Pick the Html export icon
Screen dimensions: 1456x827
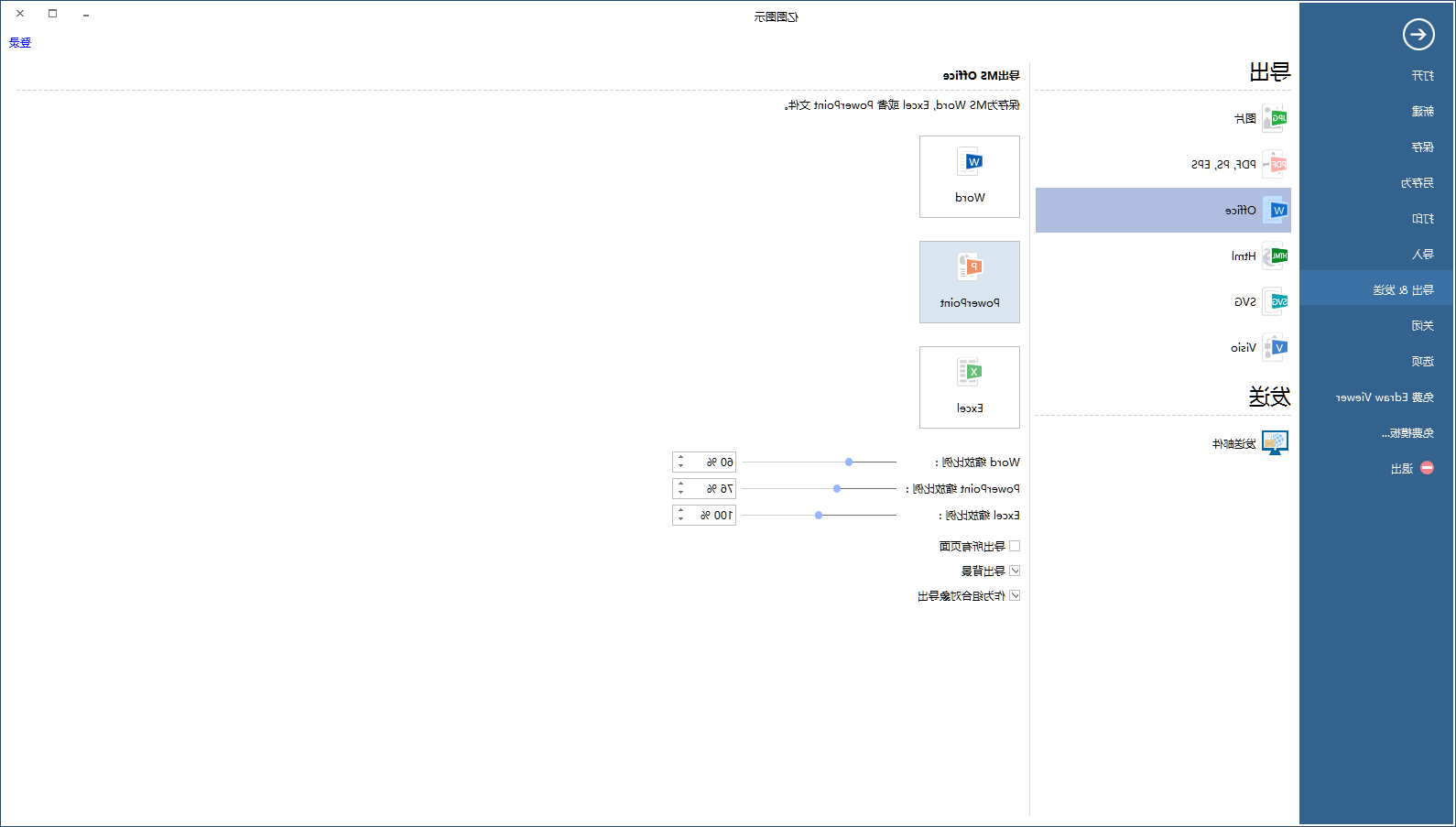pos(1275,256)
